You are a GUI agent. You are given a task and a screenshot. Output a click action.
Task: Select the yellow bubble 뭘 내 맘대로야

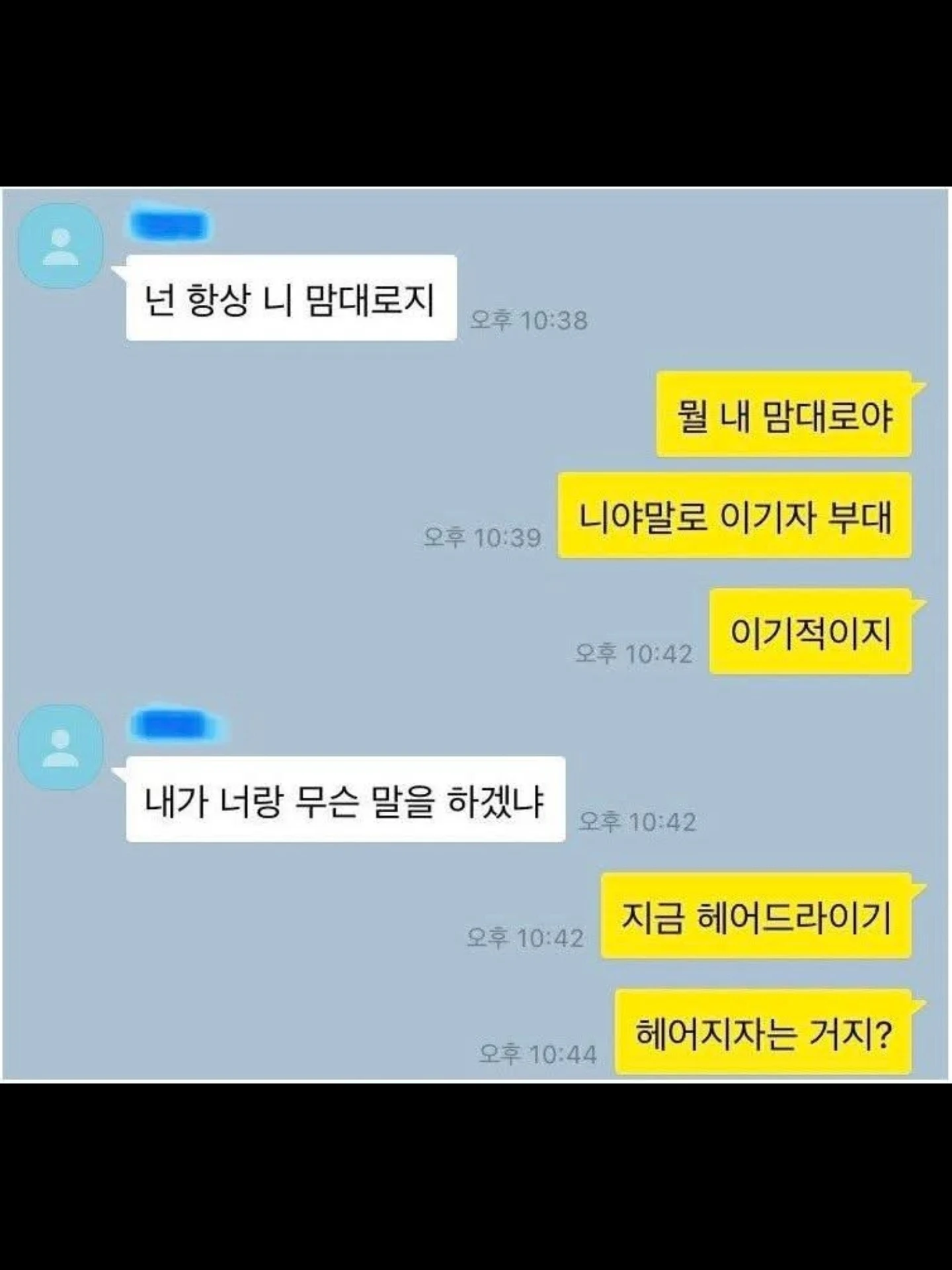point(784,414)
